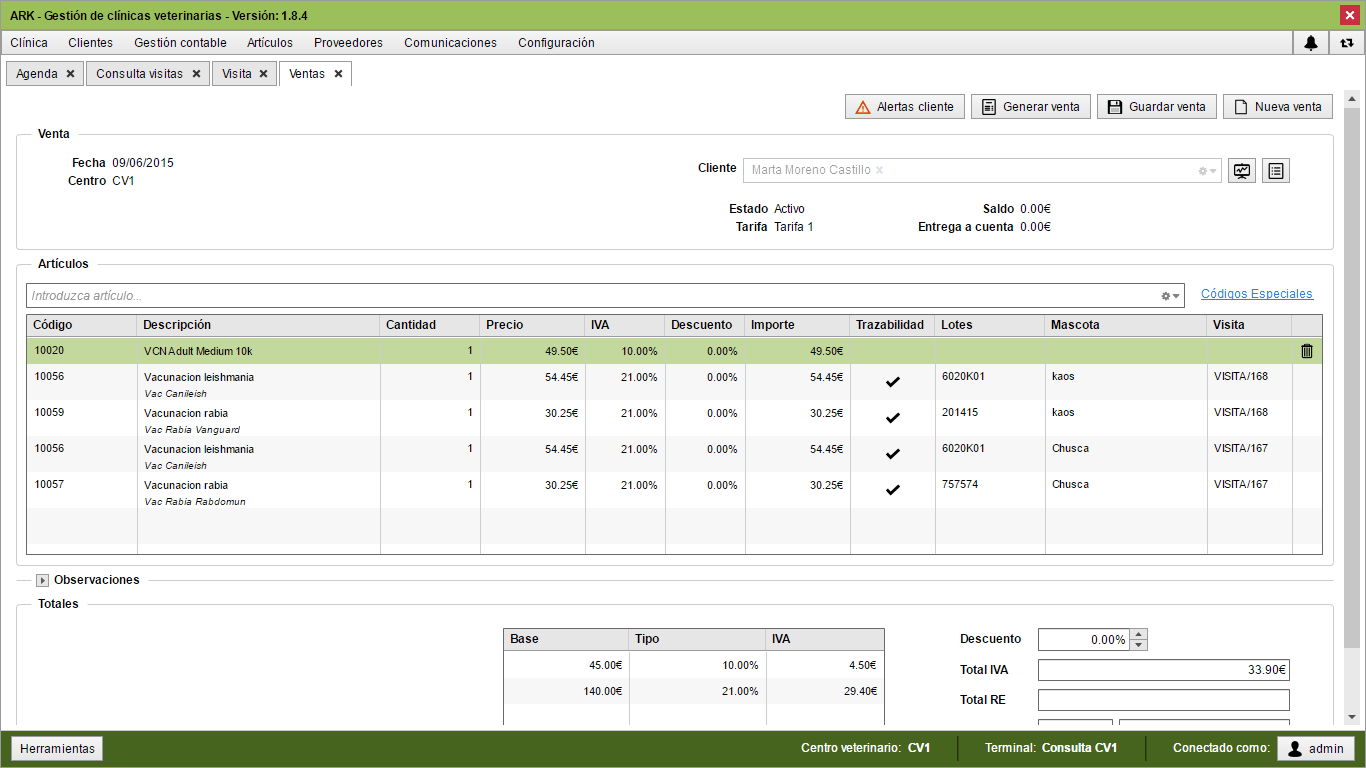Open the Gestión contable menu

coord(180,43)
